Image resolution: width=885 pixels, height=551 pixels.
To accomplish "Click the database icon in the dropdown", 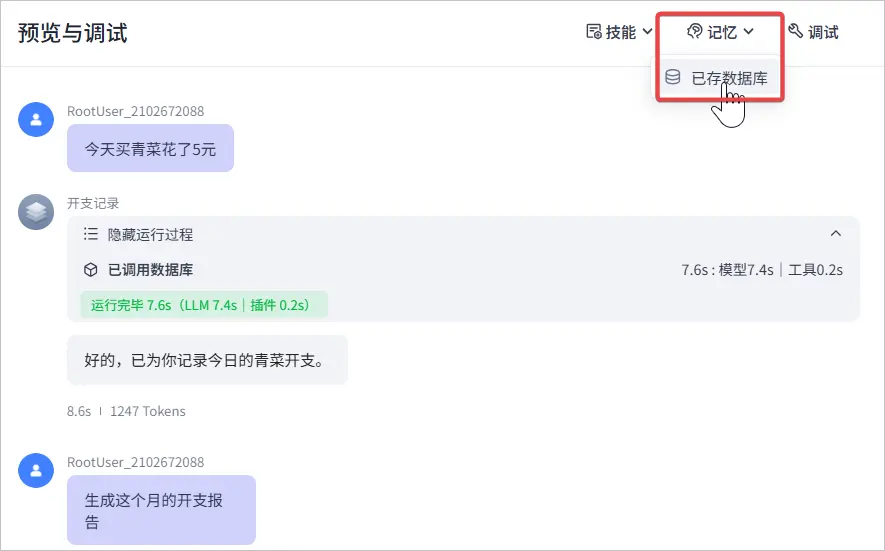I will coord(673,77).
